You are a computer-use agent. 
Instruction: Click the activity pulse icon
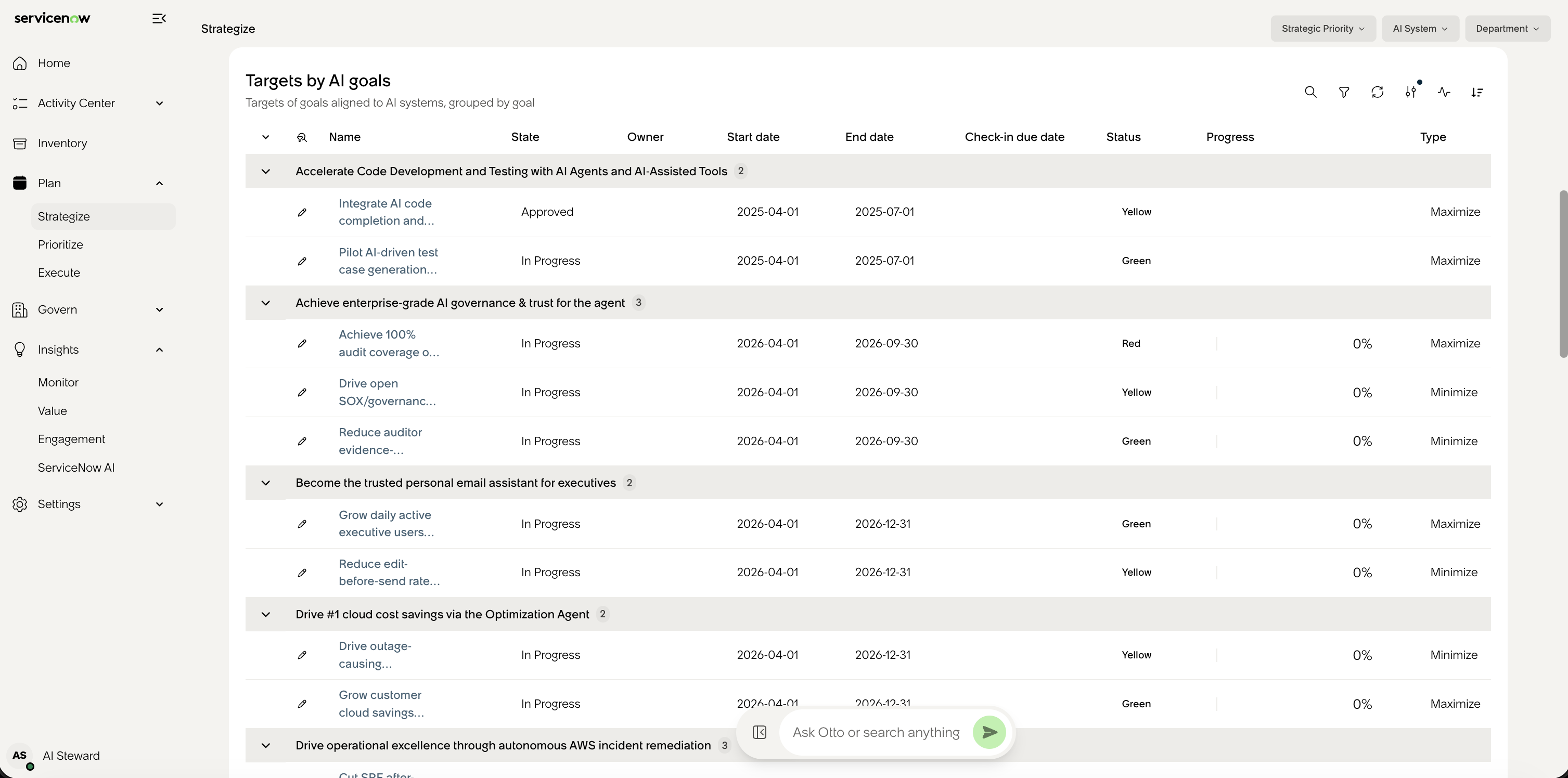pos(1444,92)
